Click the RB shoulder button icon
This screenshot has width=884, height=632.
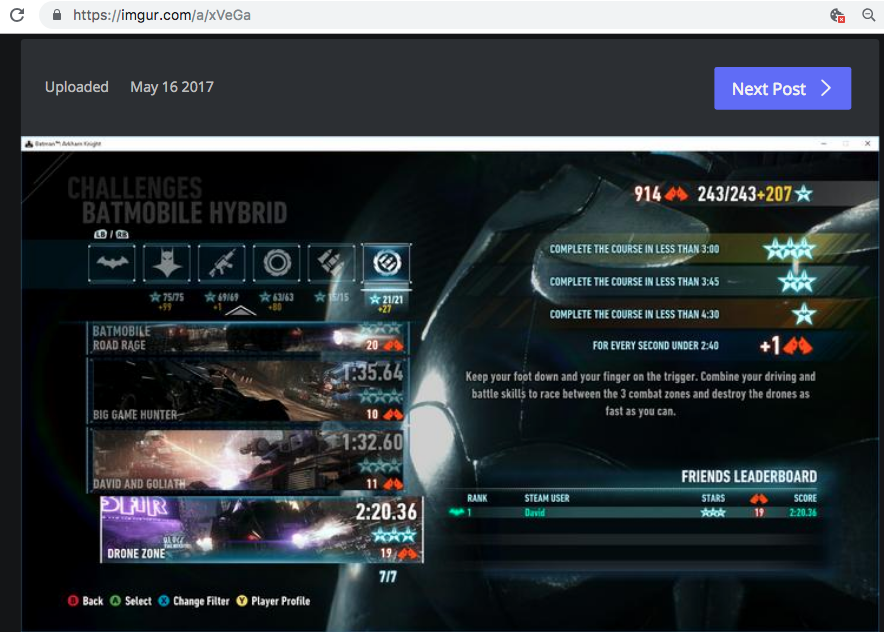pos(122,234)
